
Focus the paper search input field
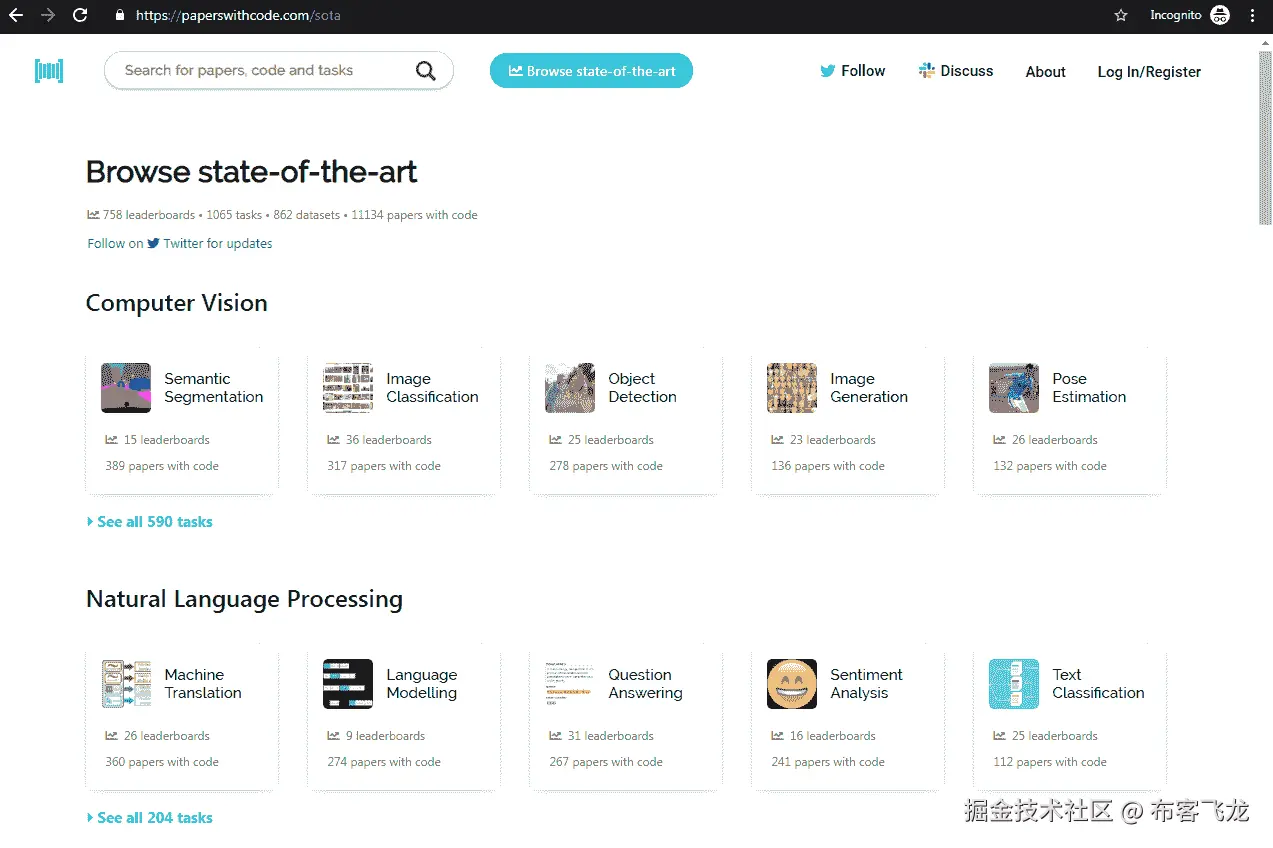pos(260,71)
